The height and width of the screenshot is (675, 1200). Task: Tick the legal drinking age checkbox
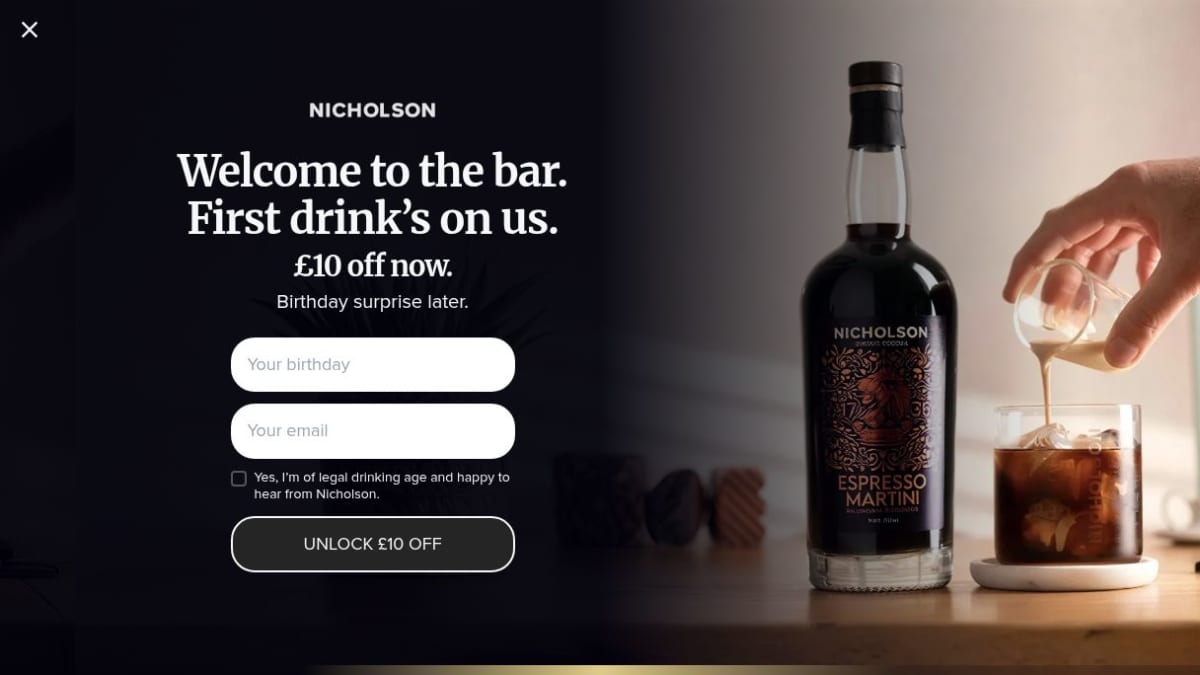(x=239, y=478)
